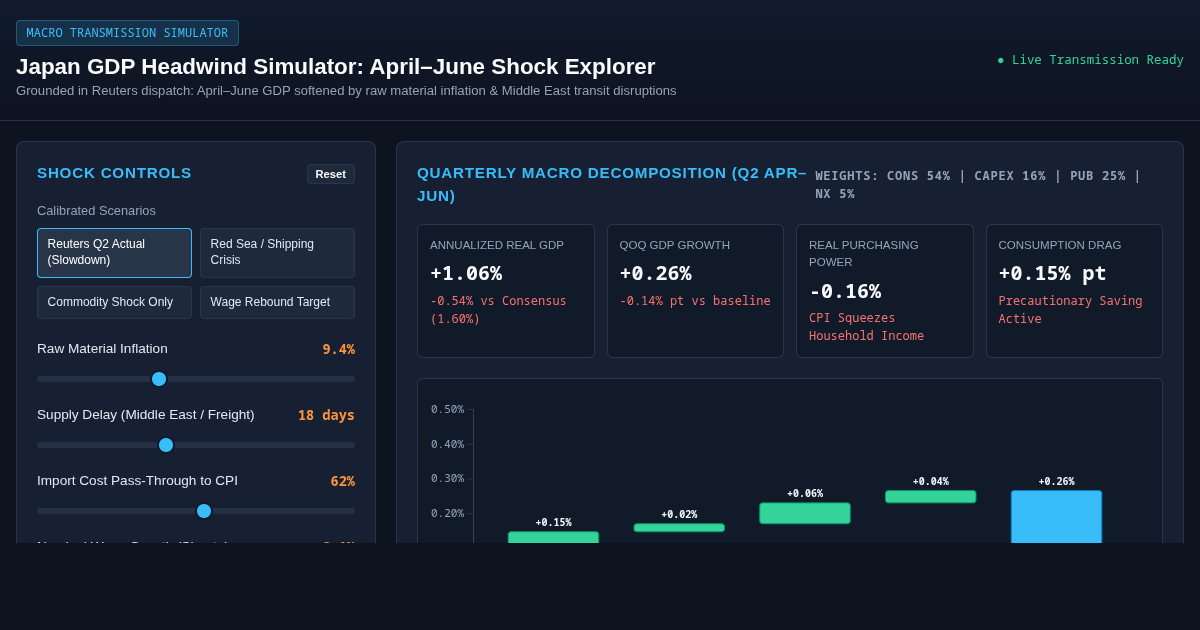Click the Consumption Drag card
This screenshot has height=630, width=1200.
point(1074,291)
